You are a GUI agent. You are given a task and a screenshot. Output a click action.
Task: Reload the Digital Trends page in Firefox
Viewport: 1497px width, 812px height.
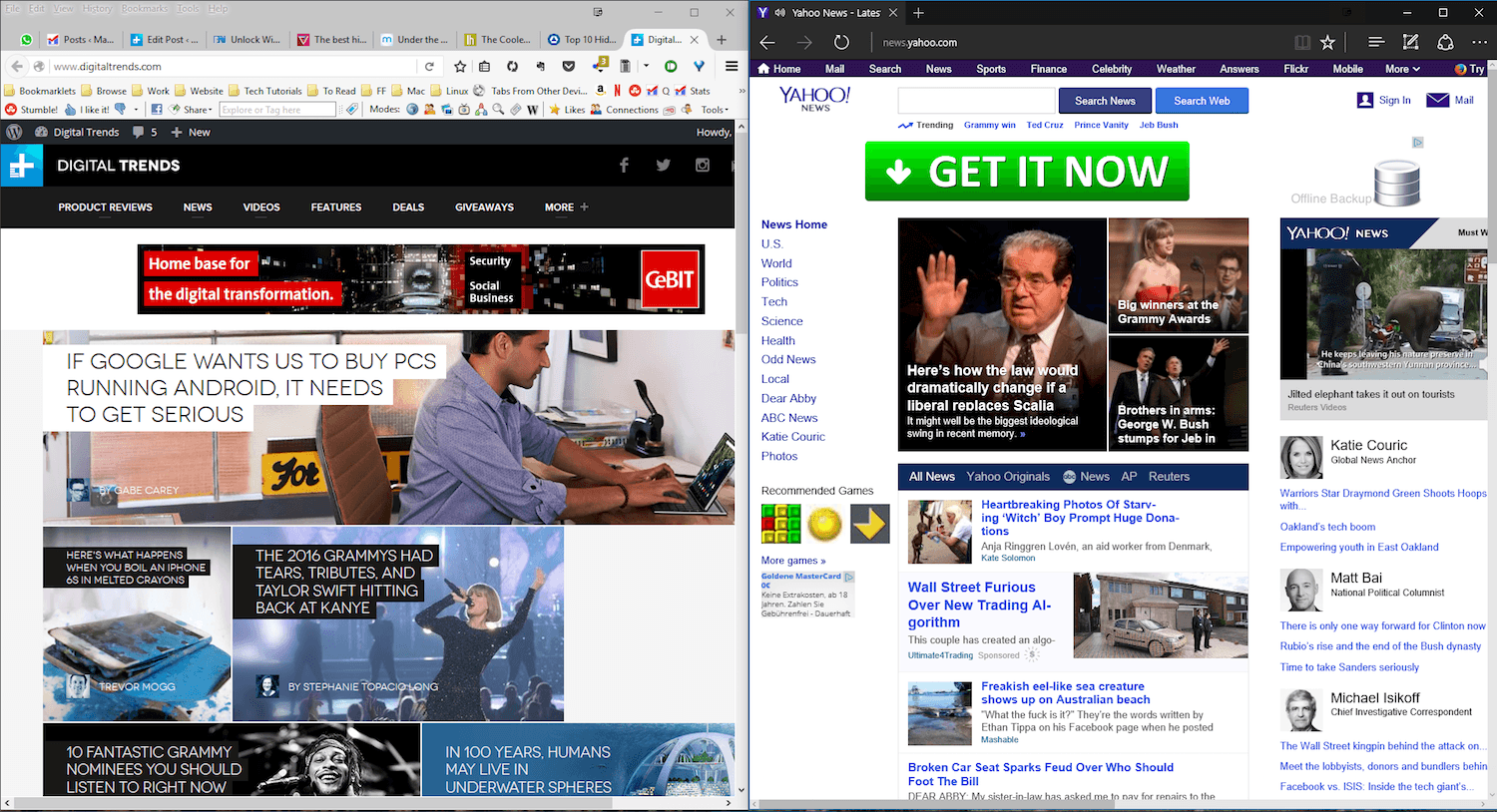tap(429, 67)
